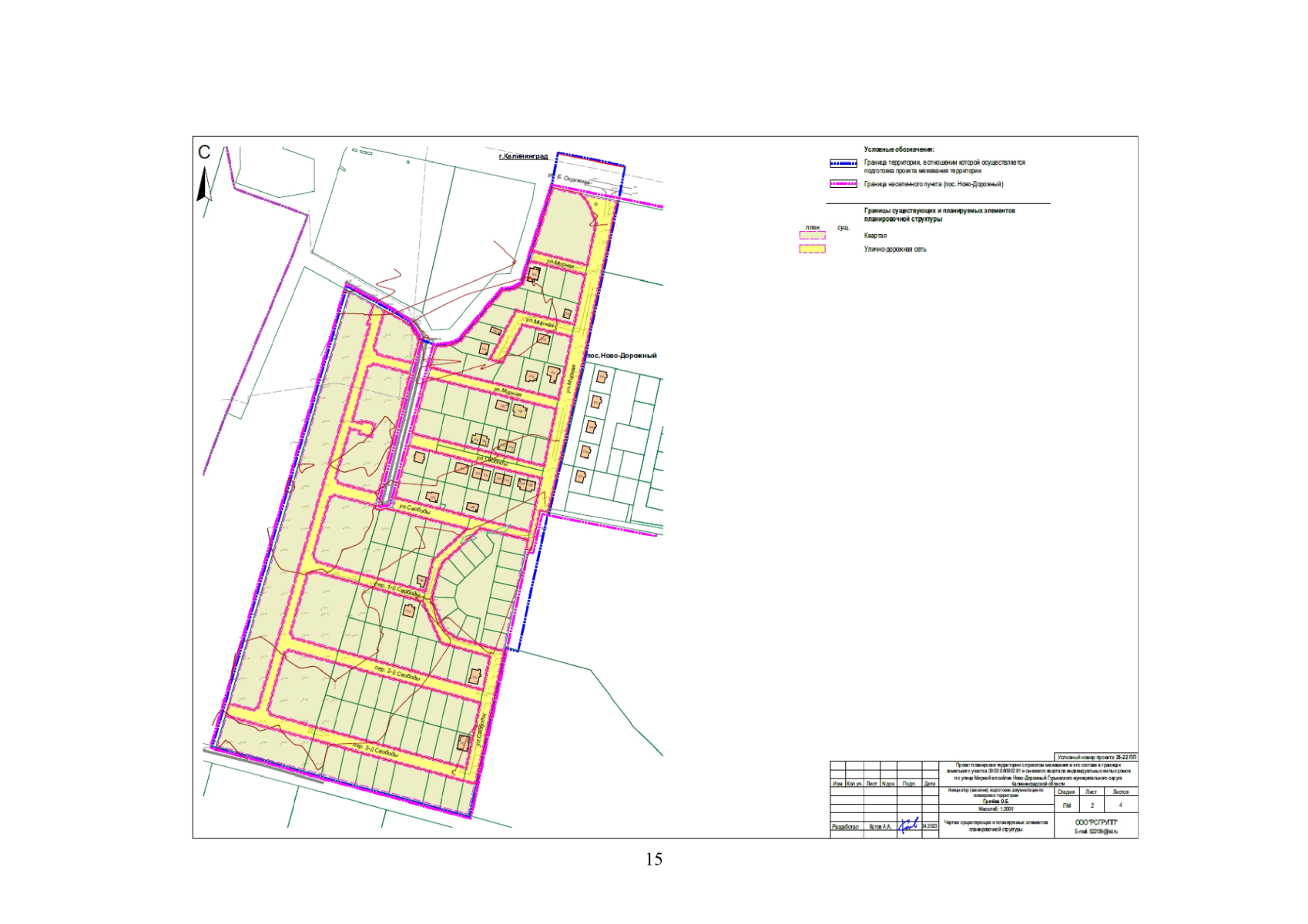The height and width of the screenshot is (924, 1308).
Task: Select the yellow Улично-дорожная сеть legend swatch
Action: pyautogui.click(x=812, y=249)
